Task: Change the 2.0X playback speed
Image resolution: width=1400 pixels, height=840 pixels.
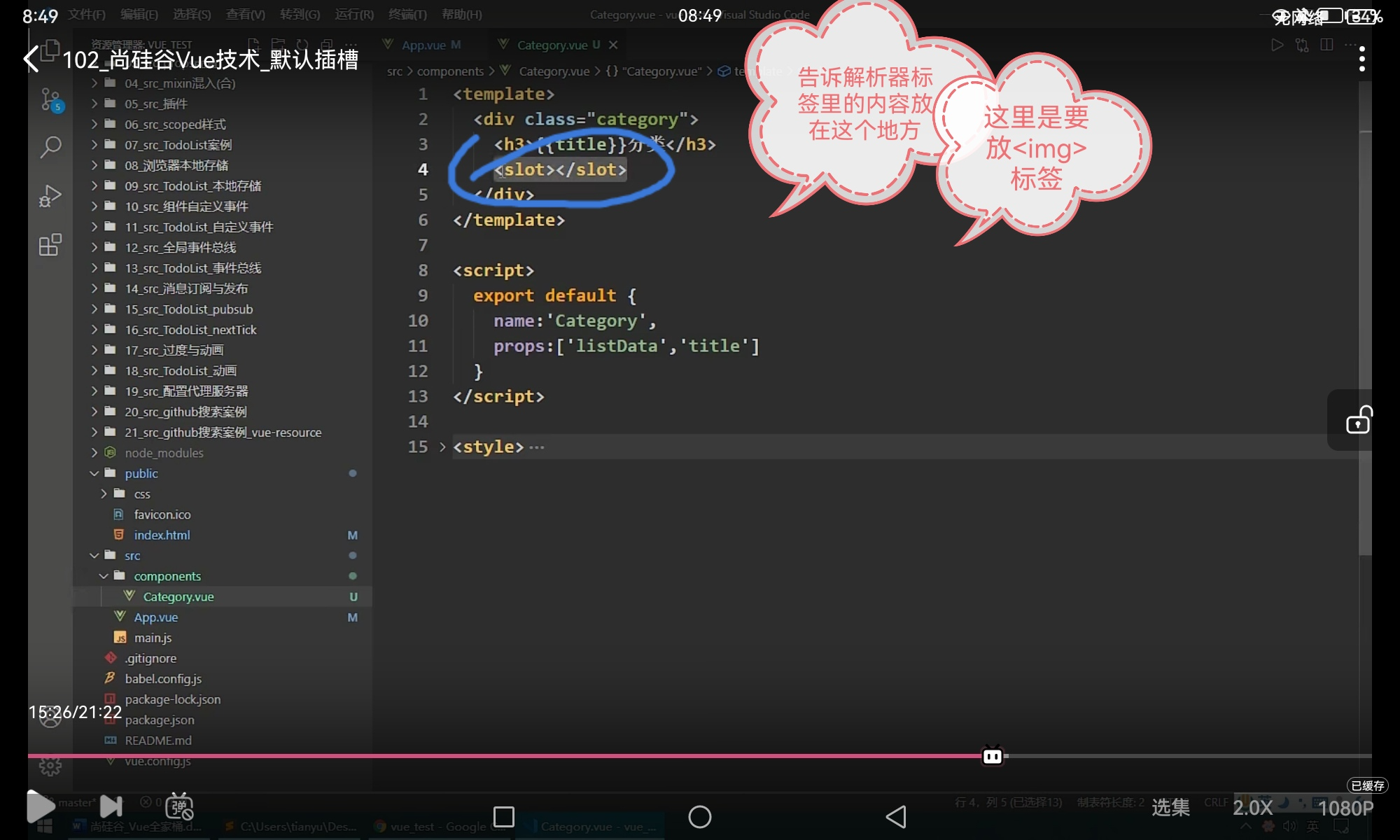Action: (1252, 808)
